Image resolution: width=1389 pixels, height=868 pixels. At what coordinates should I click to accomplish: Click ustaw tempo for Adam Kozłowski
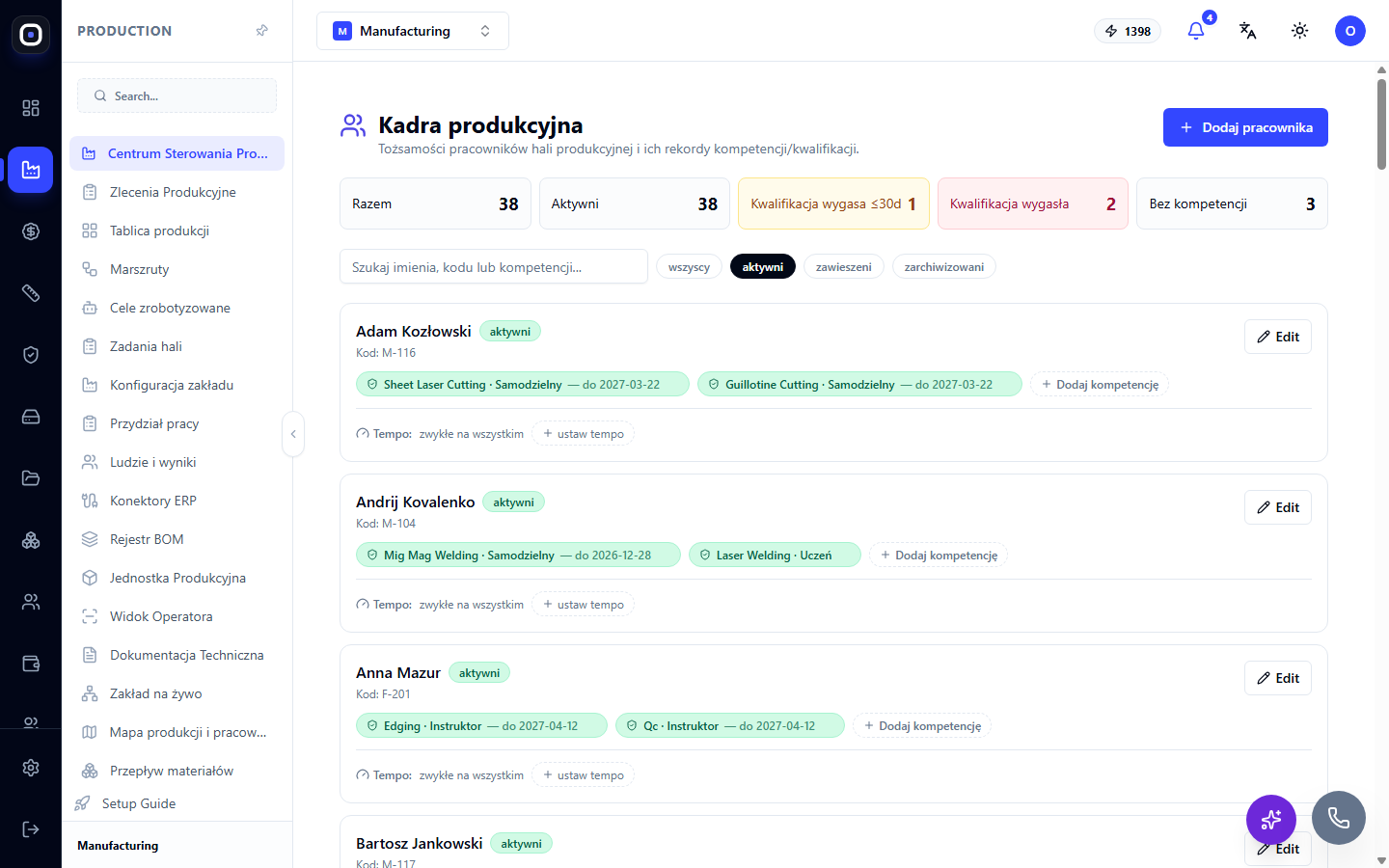point(583,434)
